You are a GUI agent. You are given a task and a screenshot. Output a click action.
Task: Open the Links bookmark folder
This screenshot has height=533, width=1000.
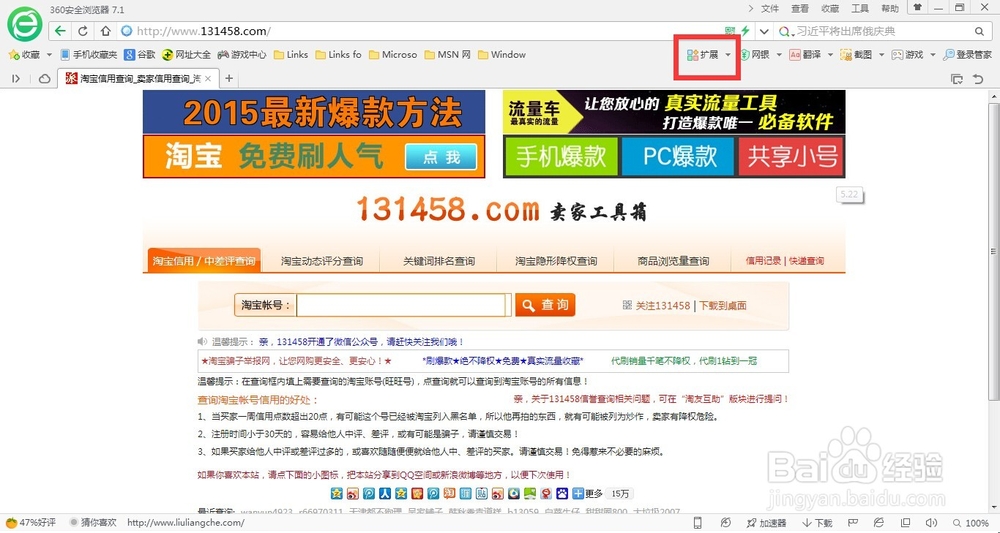pos(291,55)
